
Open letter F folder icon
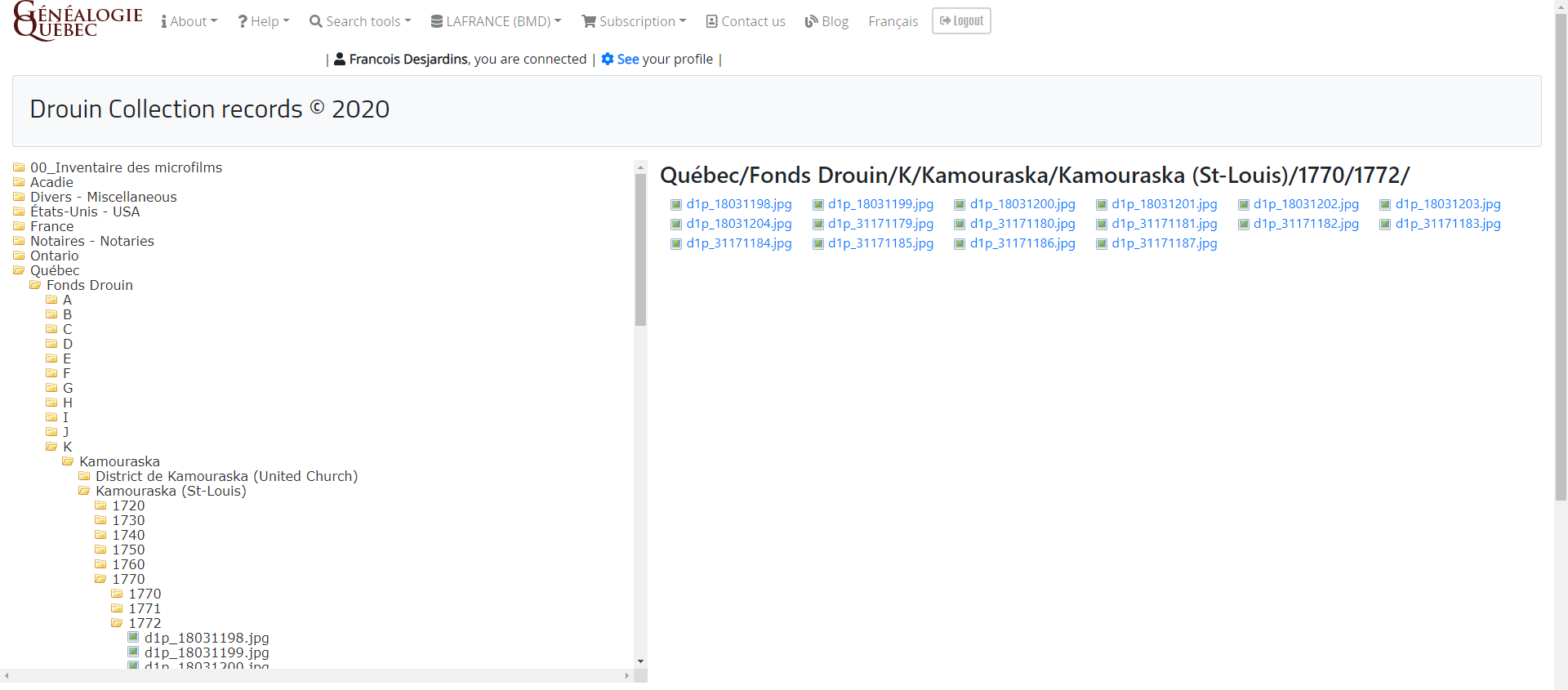coord(51,373)
